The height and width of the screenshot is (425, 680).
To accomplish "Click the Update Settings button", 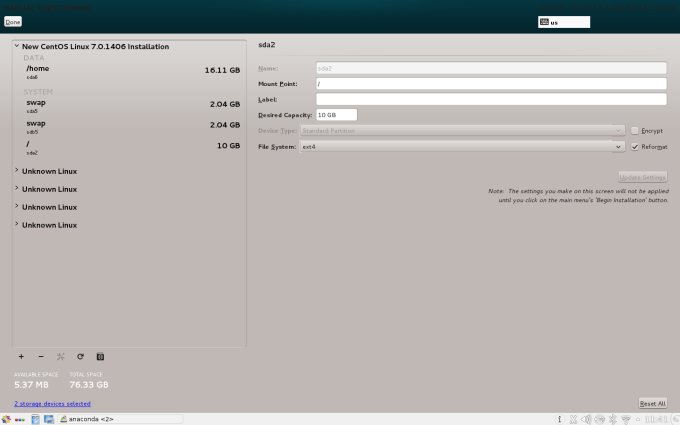I will point(642,177).
